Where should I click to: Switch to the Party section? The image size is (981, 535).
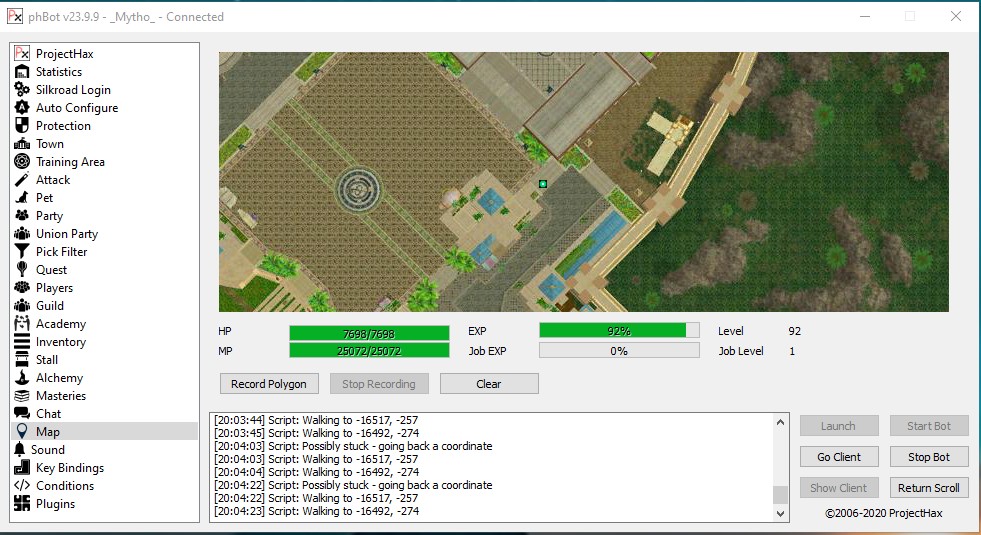pyautogui.click(x=49, y=216)
